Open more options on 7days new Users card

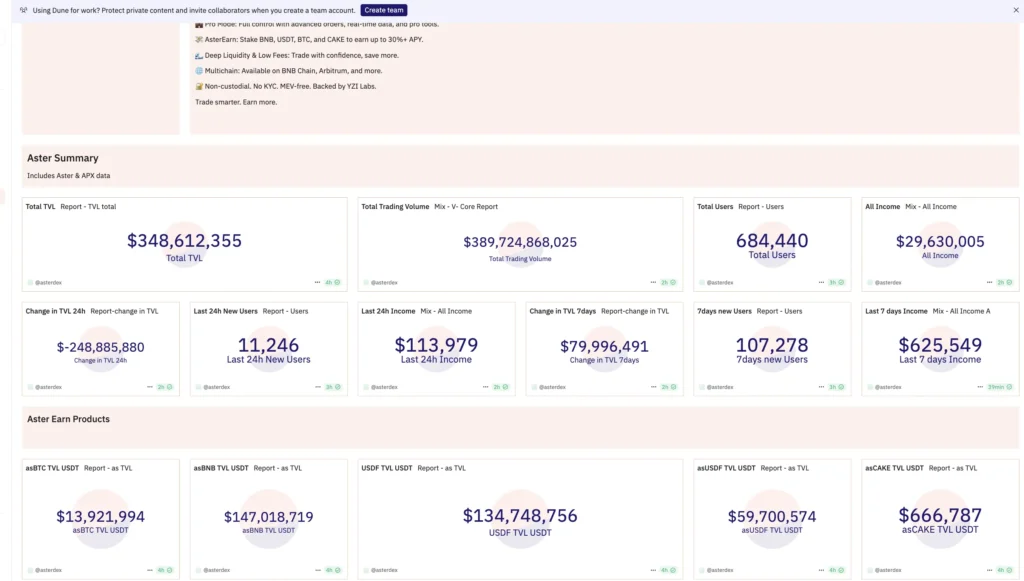pos(821,387)
